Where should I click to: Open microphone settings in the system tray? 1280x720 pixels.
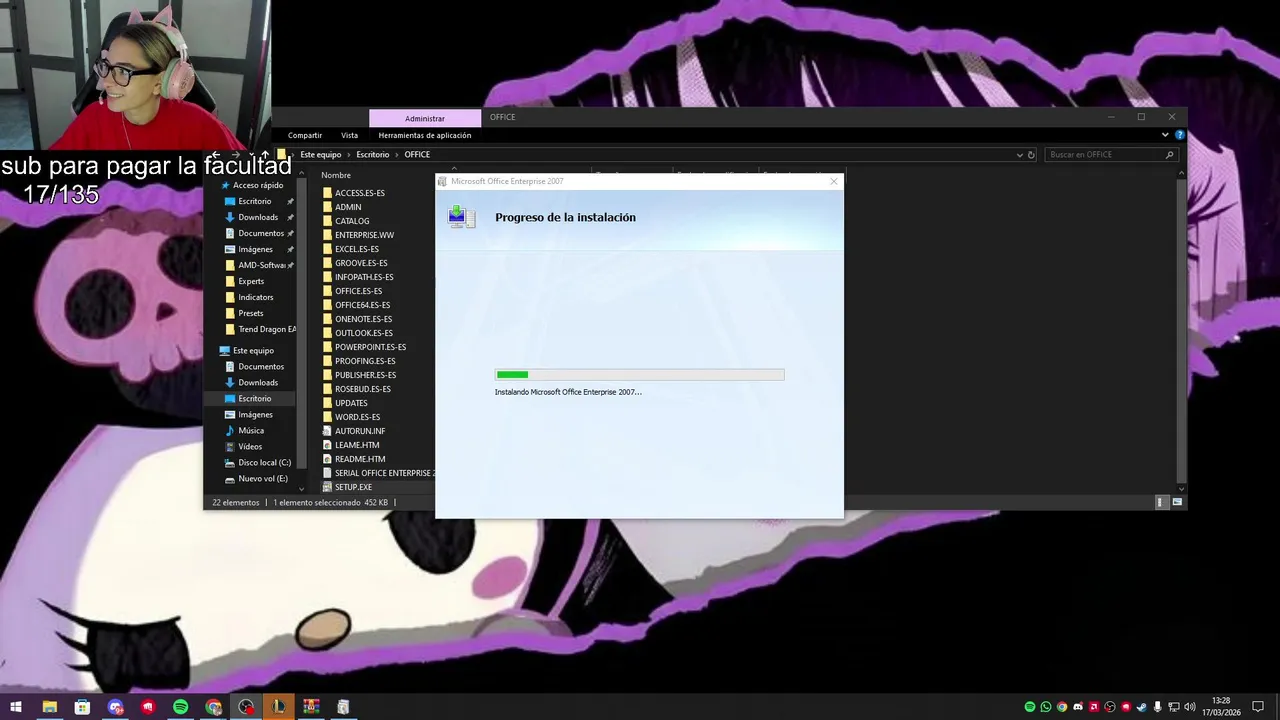pos(1157,707)
